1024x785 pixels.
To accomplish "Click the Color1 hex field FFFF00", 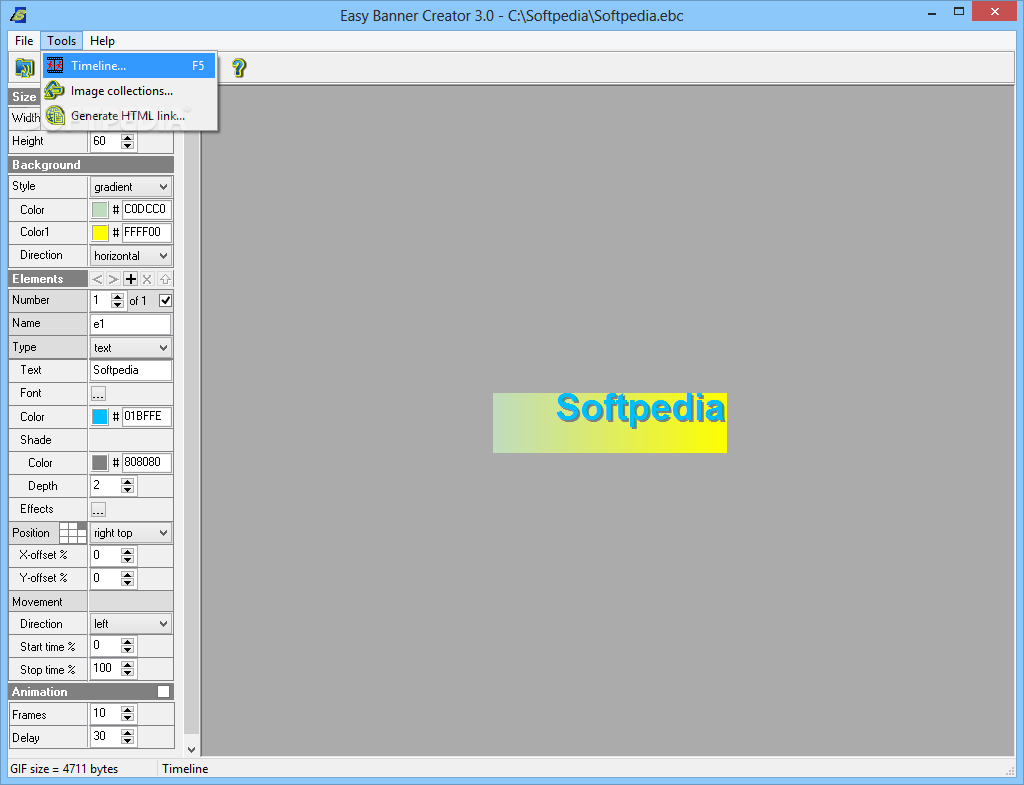I will click(147, 232).
